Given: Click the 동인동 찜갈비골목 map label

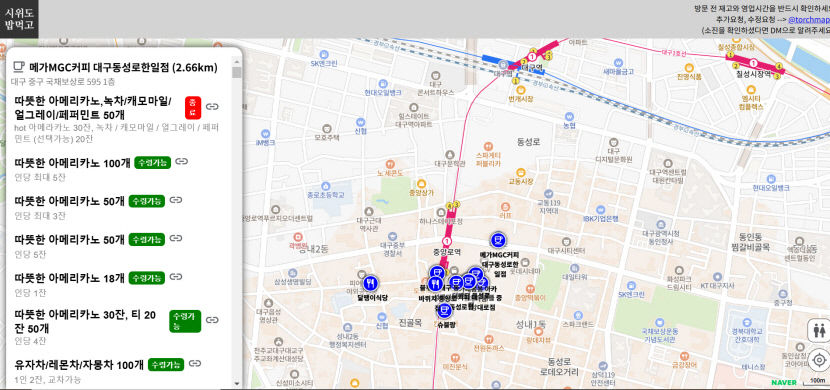Looking at the screenshot, I should 751,242.
